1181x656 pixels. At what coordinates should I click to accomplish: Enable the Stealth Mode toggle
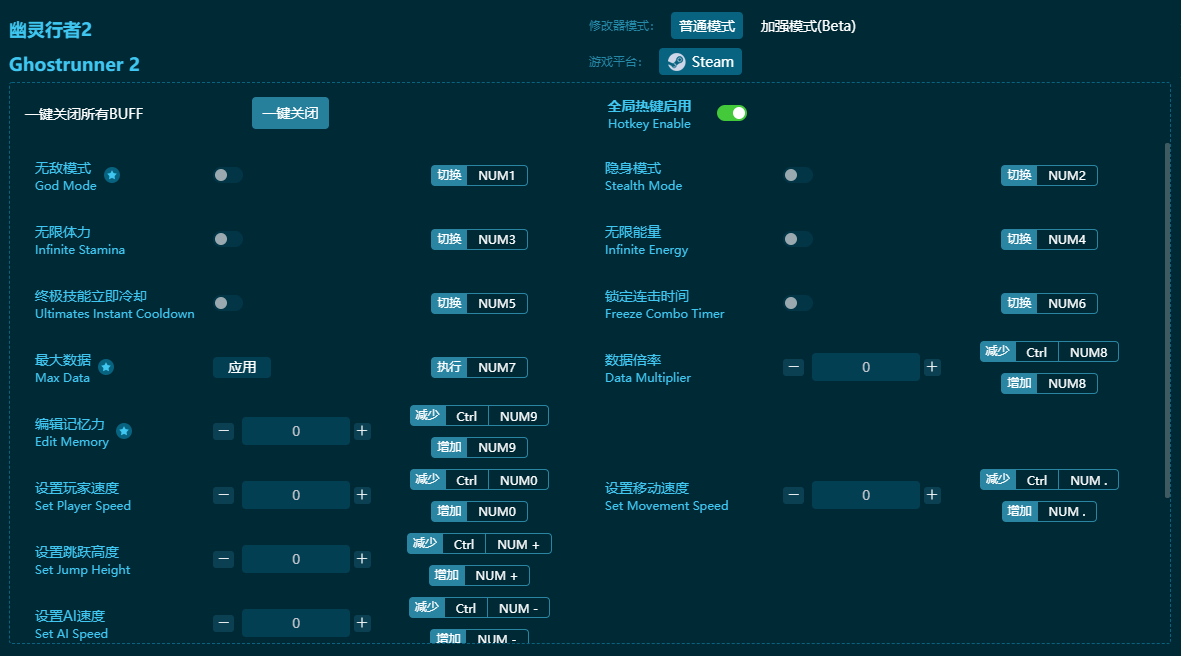click(x=798, y=175)
